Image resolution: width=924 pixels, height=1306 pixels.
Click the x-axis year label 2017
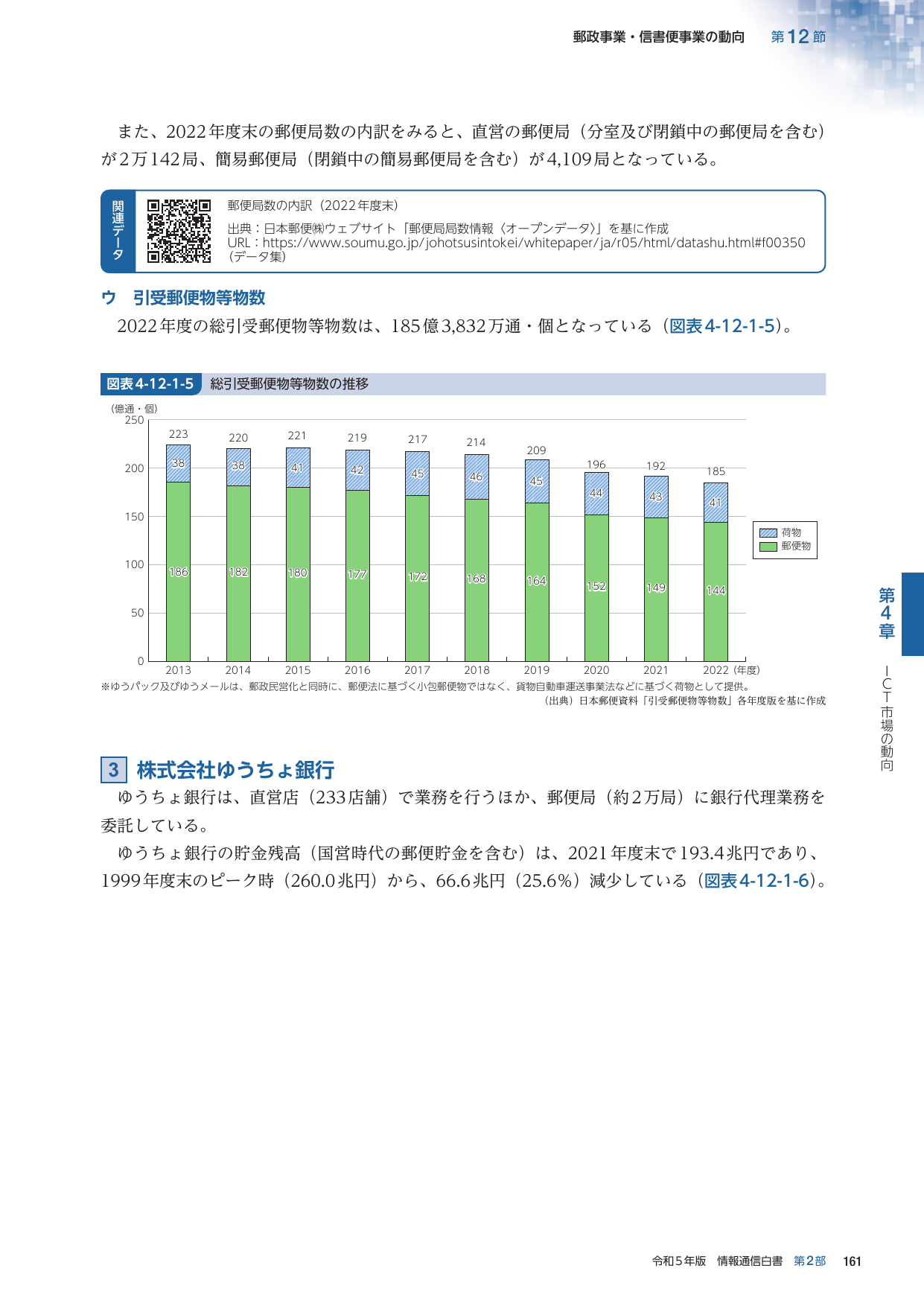418,670
